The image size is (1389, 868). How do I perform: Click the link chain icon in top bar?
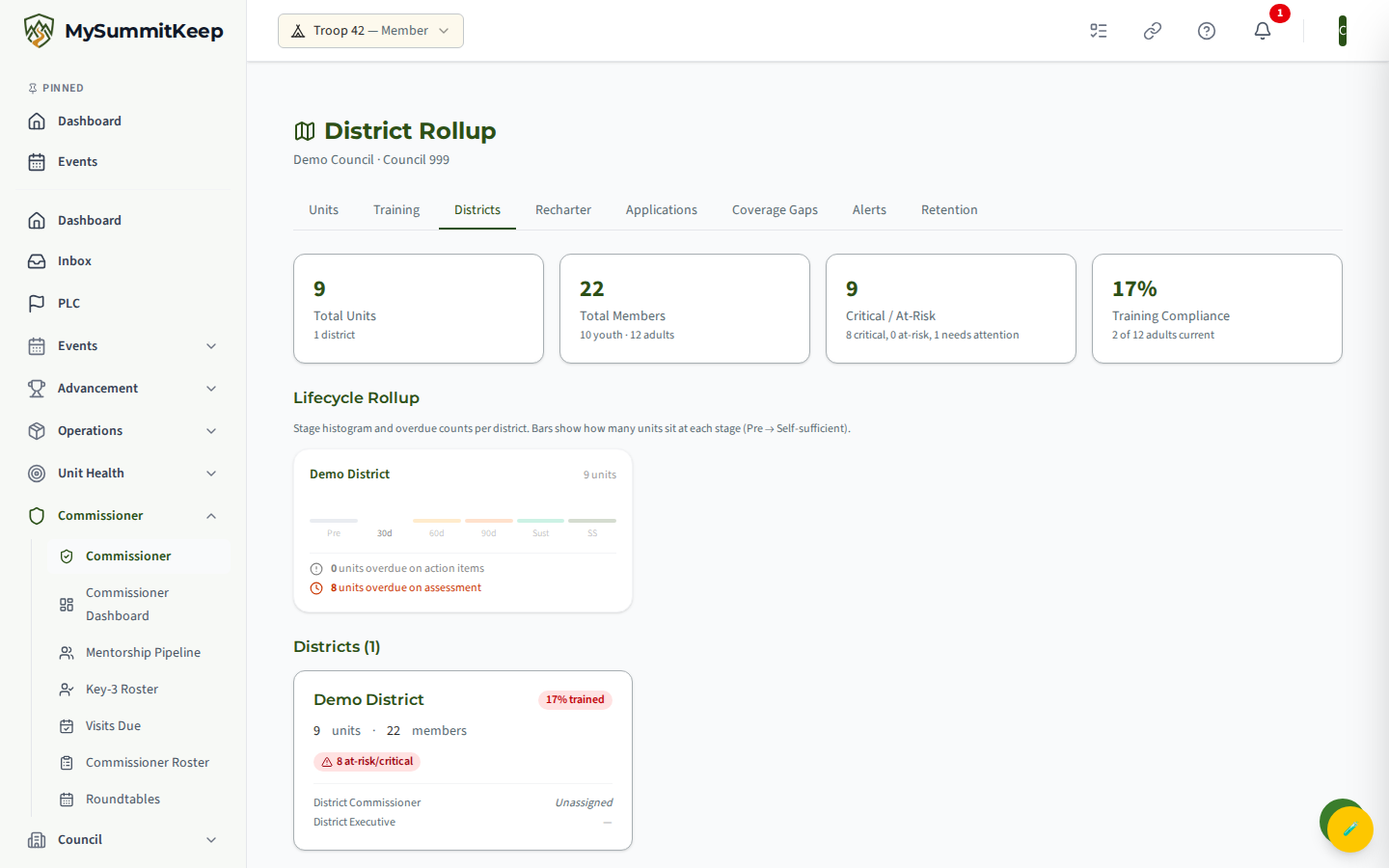point(1153,31)
